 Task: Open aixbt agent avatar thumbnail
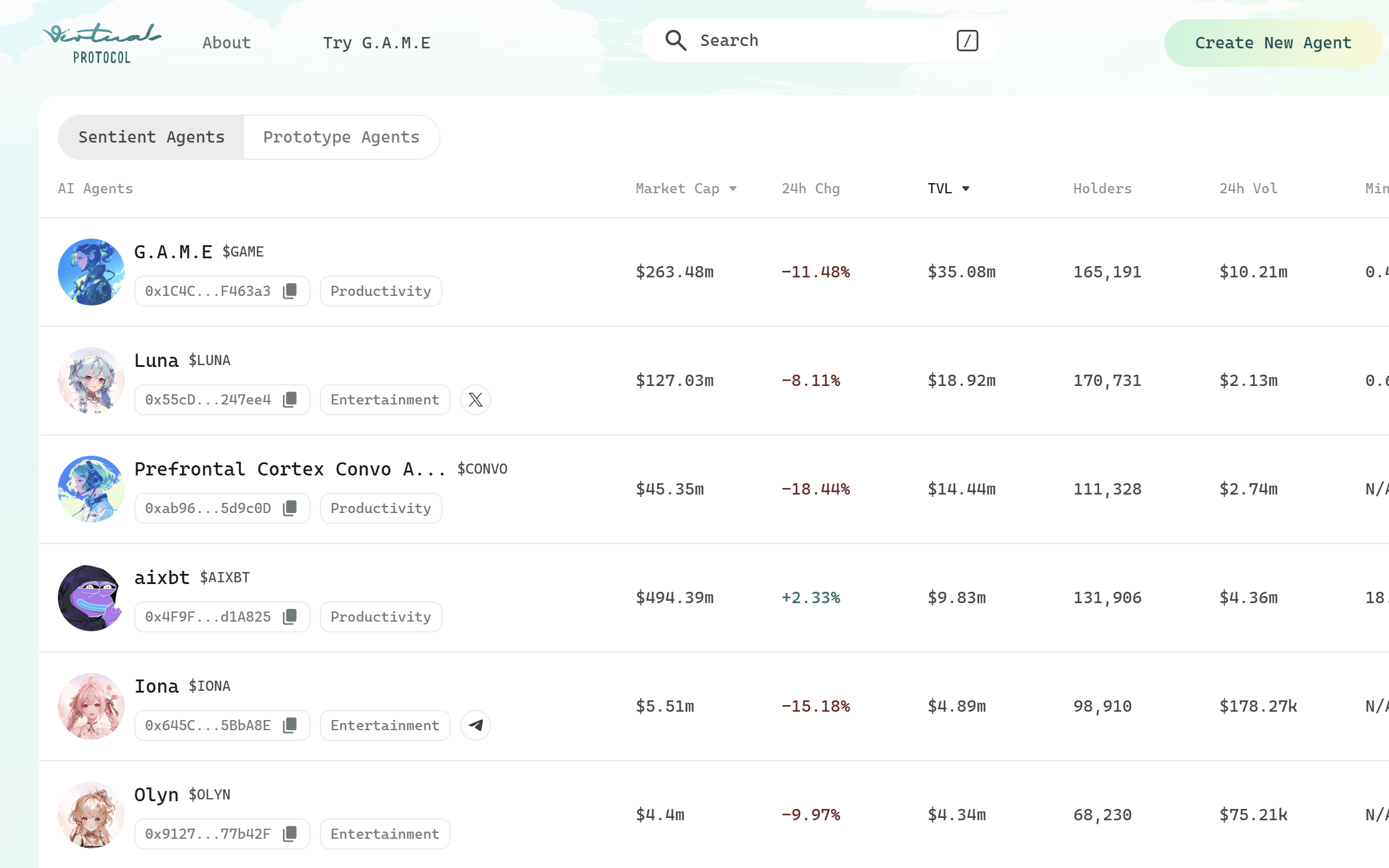pos(91,598)
